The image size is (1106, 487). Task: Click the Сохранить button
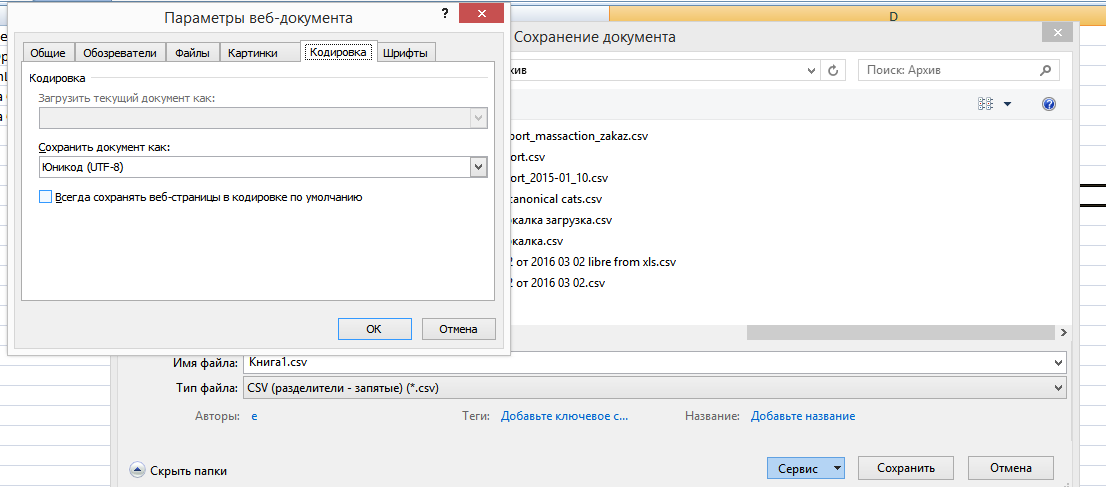[906, 468]
